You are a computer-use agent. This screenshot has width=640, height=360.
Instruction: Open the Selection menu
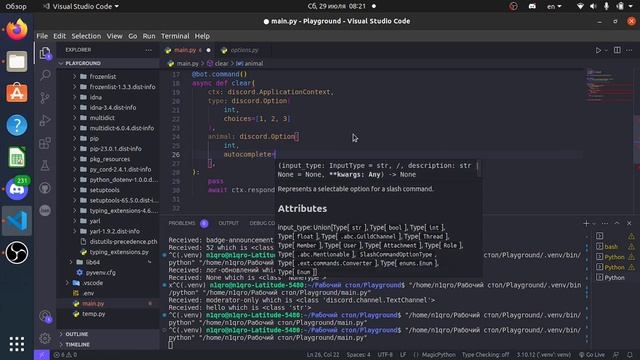coord(86,36)
